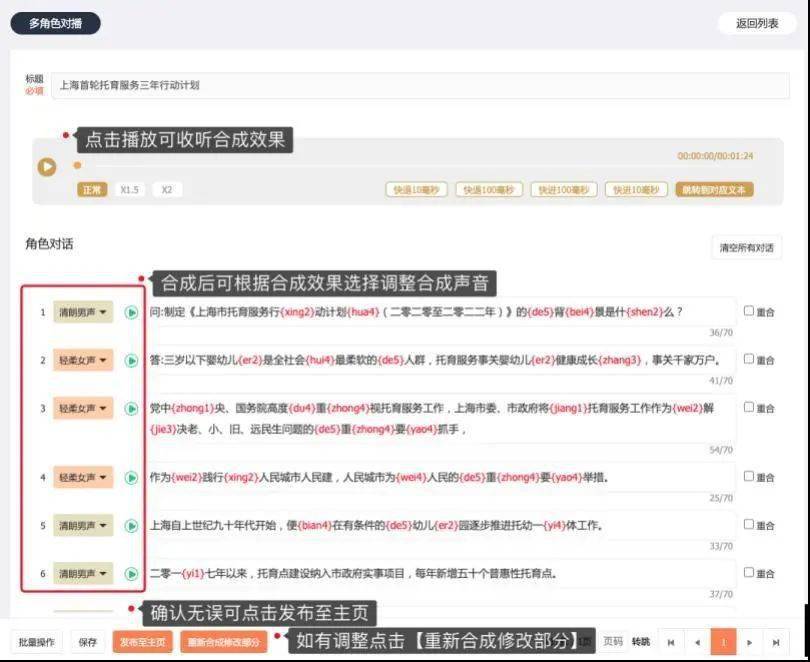The height and width of the screenshot is (662, 810).
Task: Open the 清朗男声 voice dropdown in row 1
Action: click(83, 312)
